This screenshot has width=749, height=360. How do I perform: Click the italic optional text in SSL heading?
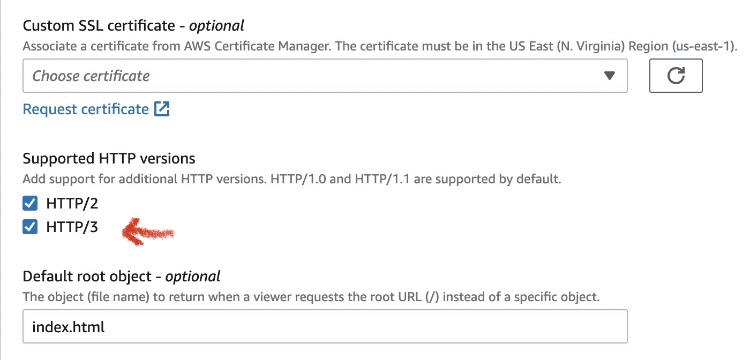[x=217, y=25]
